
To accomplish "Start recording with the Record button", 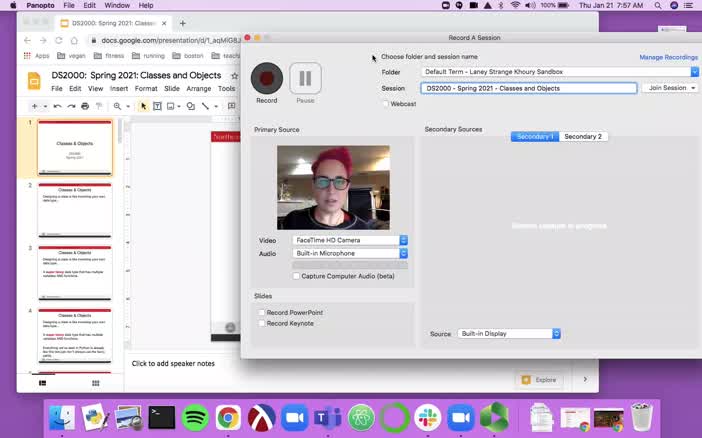I will pos(266,78).
